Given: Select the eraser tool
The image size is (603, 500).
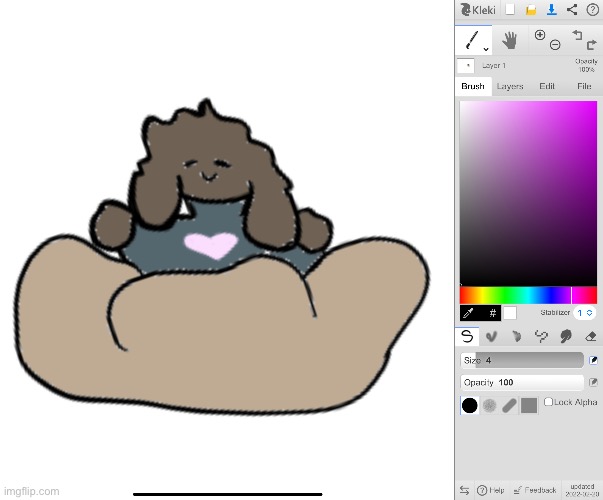Looking at the screenshot, I should tap(590, 337).
